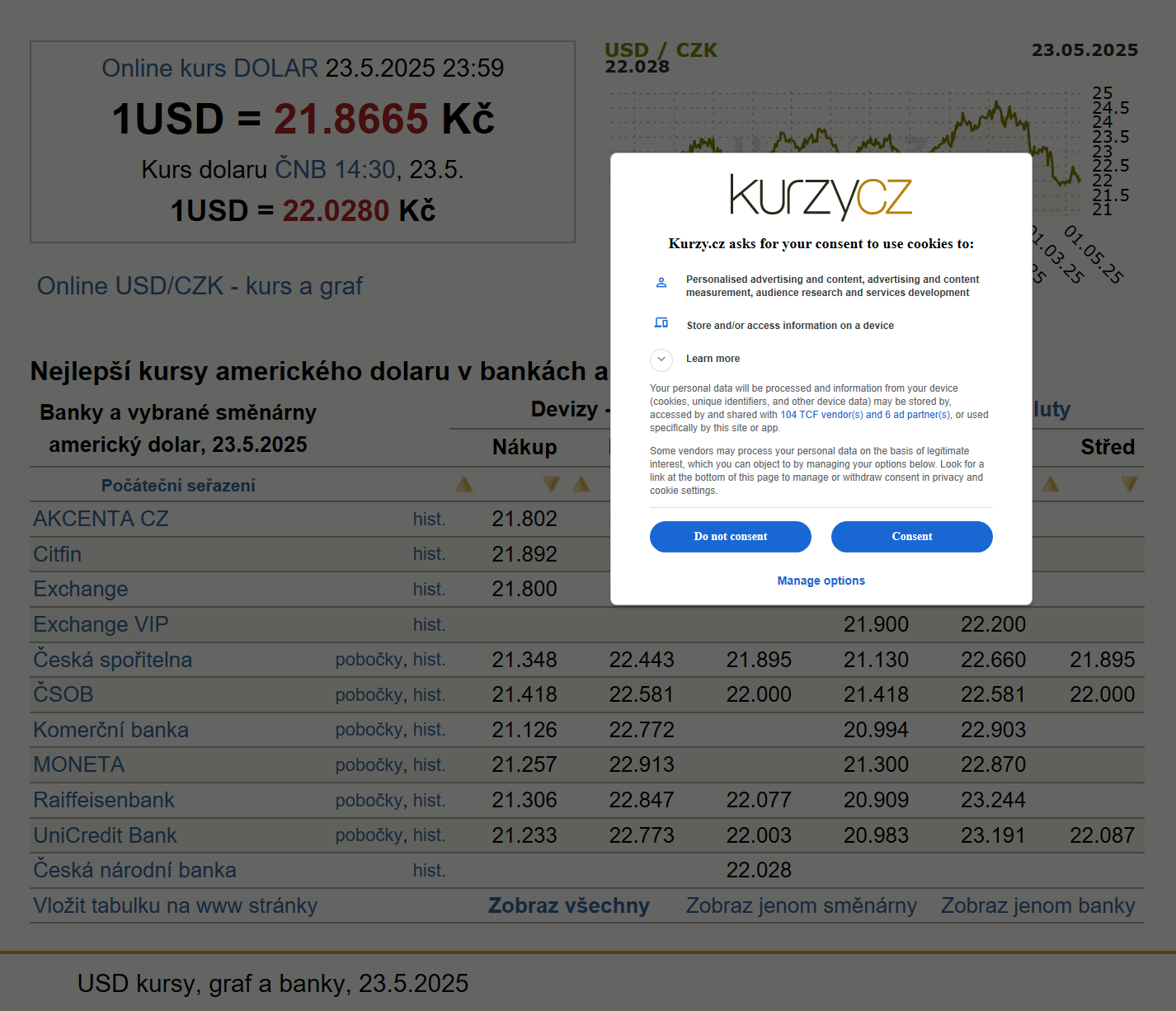Select Zobraz všechny filter
Screen dimensions: 1176x1011
pos(569,905)
